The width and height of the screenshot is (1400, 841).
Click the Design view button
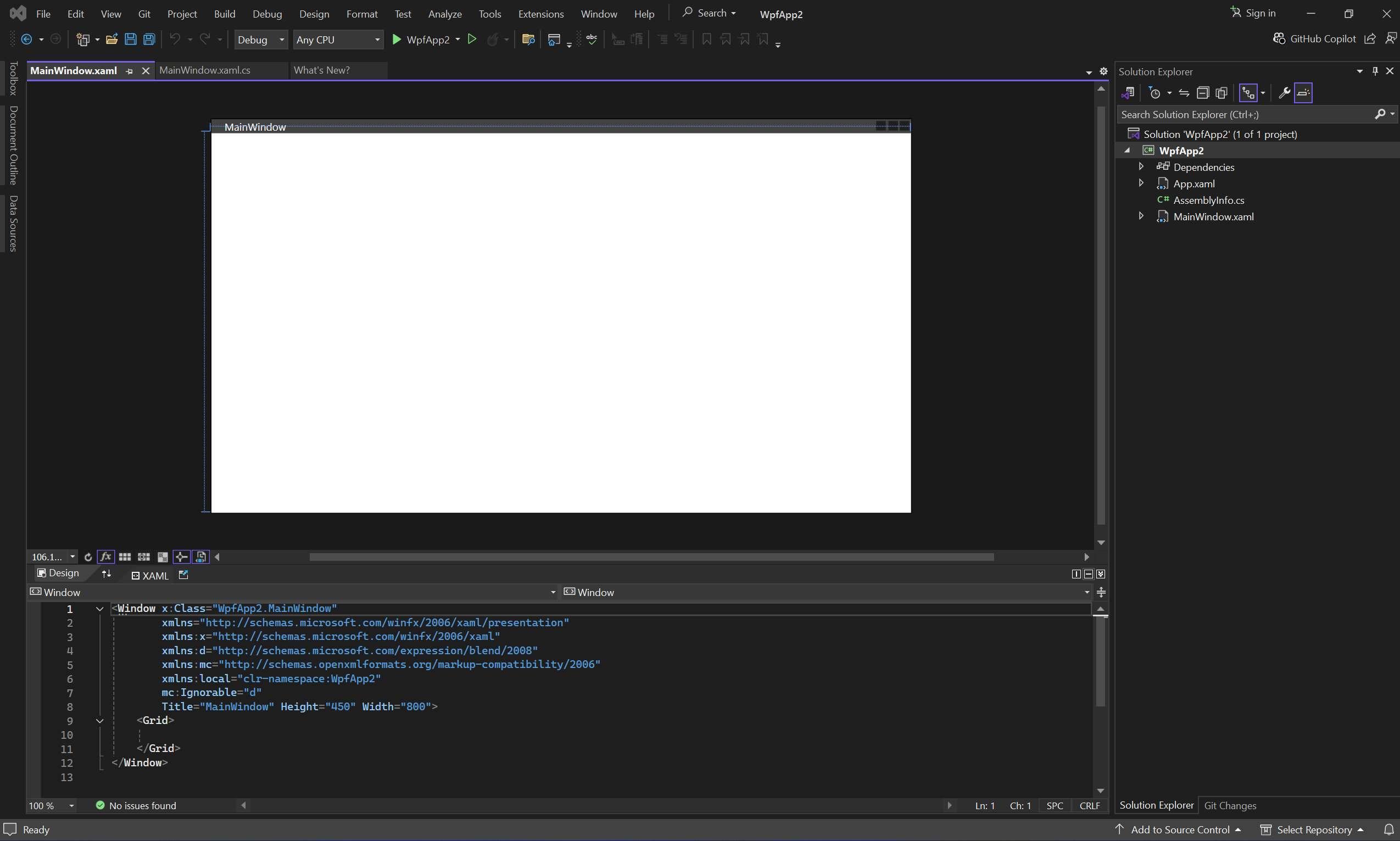58,573
